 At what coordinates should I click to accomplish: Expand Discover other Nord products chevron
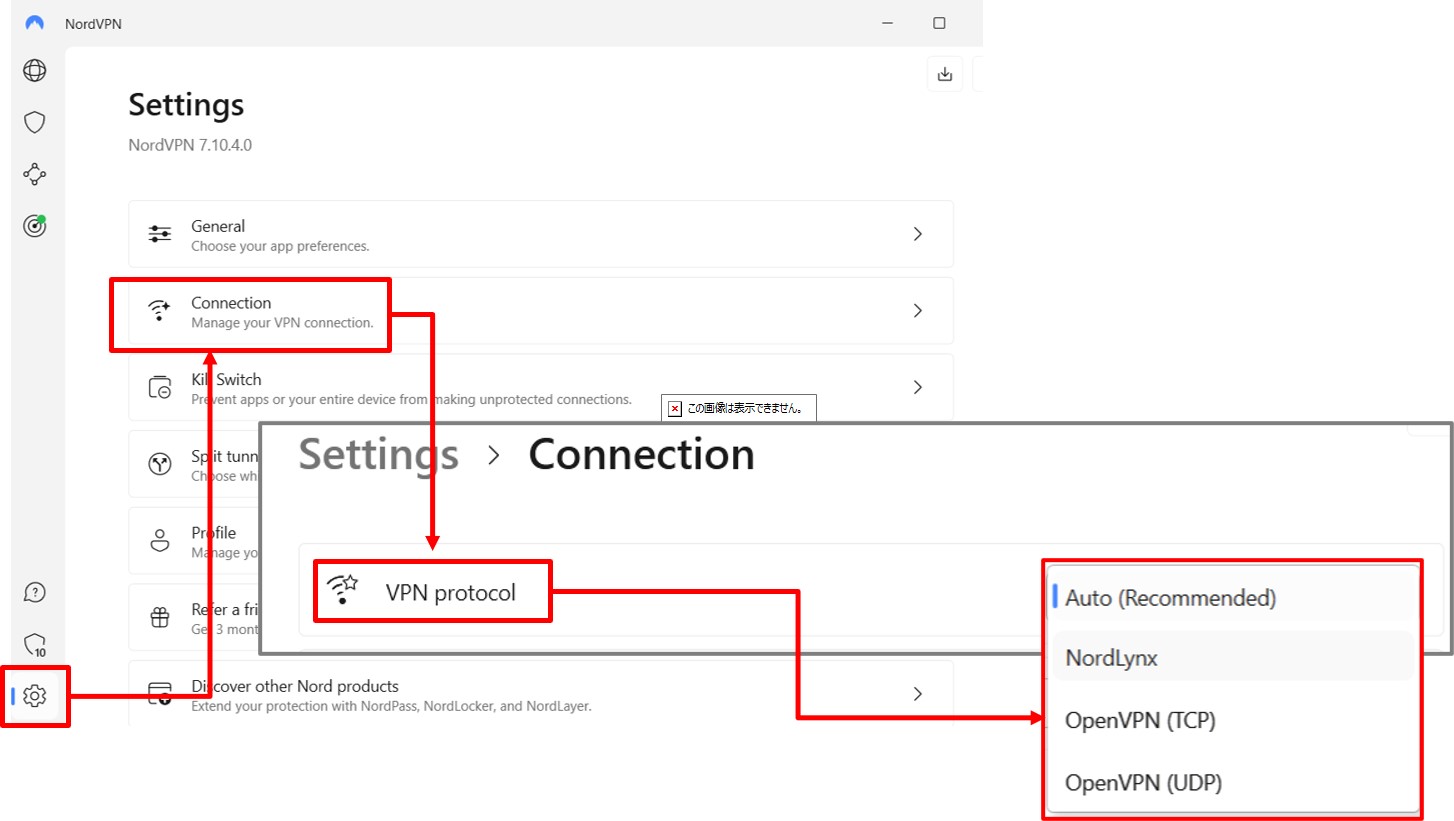(x=917, y=693)
